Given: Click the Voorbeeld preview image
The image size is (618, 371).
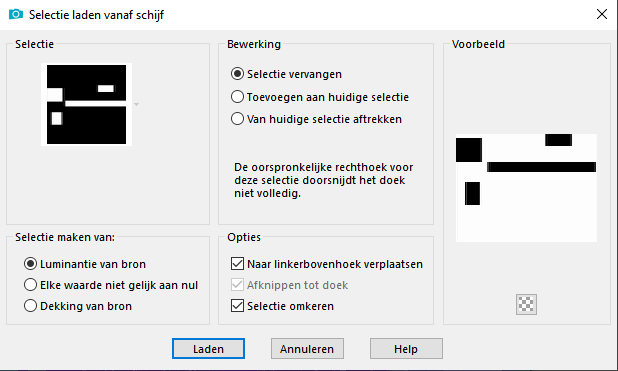Looking at the screenshot, I should (526, 188).
